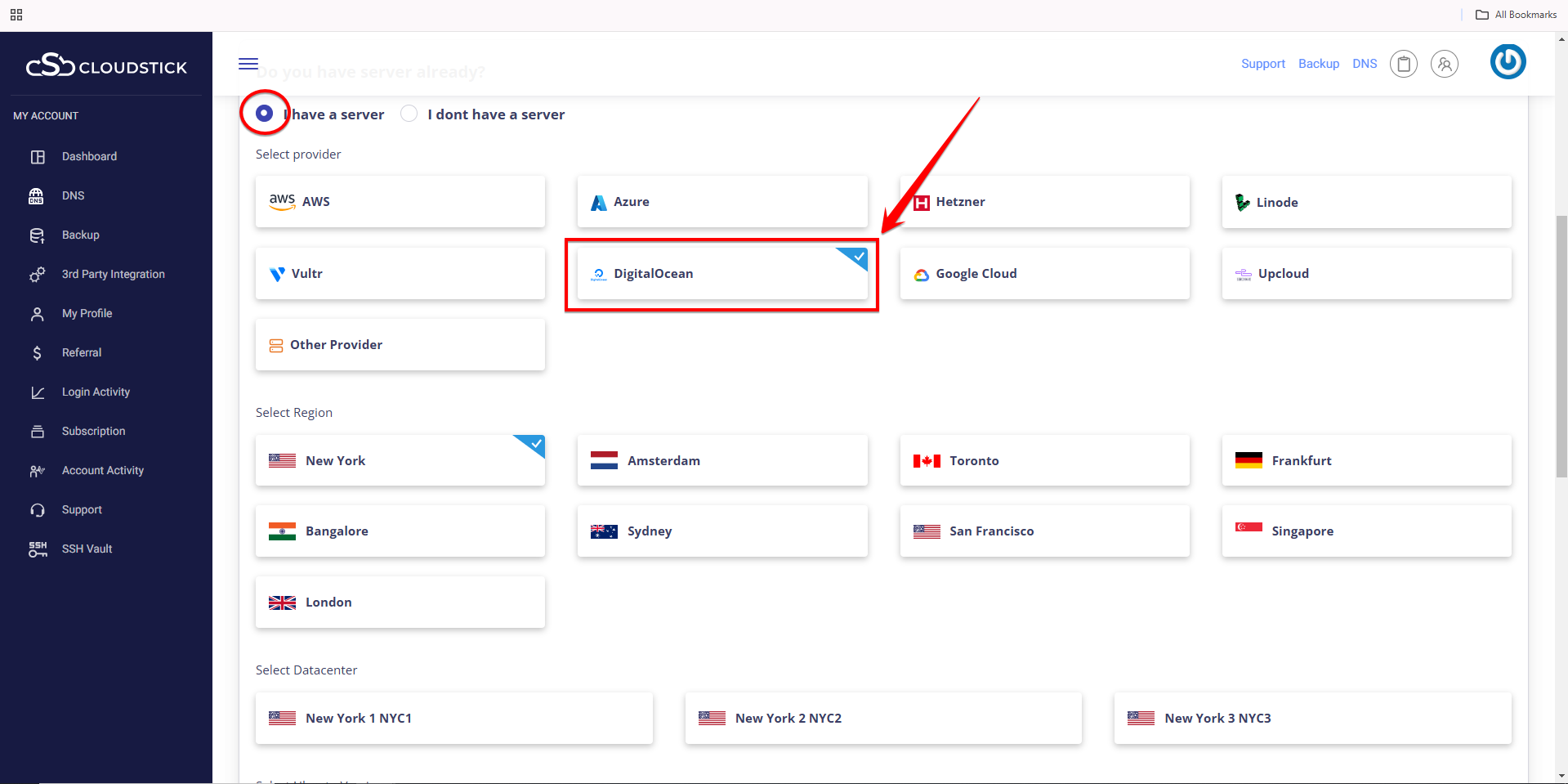This screenshot has height=784, width=1568.
Task: Click the blue power button icon
Action: coord(1508,62)
